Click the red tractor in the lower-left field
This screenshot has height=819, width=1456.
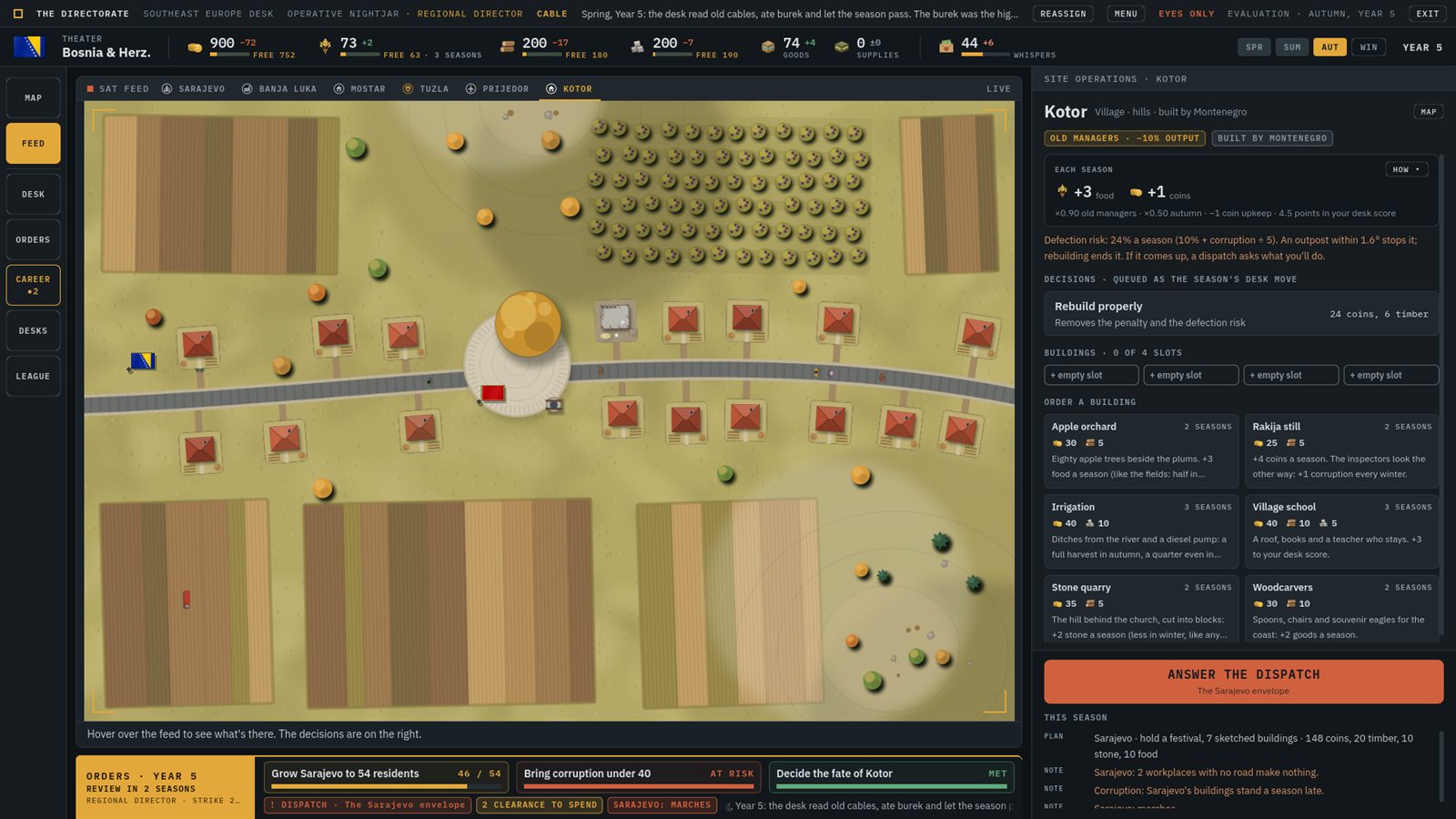point(187,599)
